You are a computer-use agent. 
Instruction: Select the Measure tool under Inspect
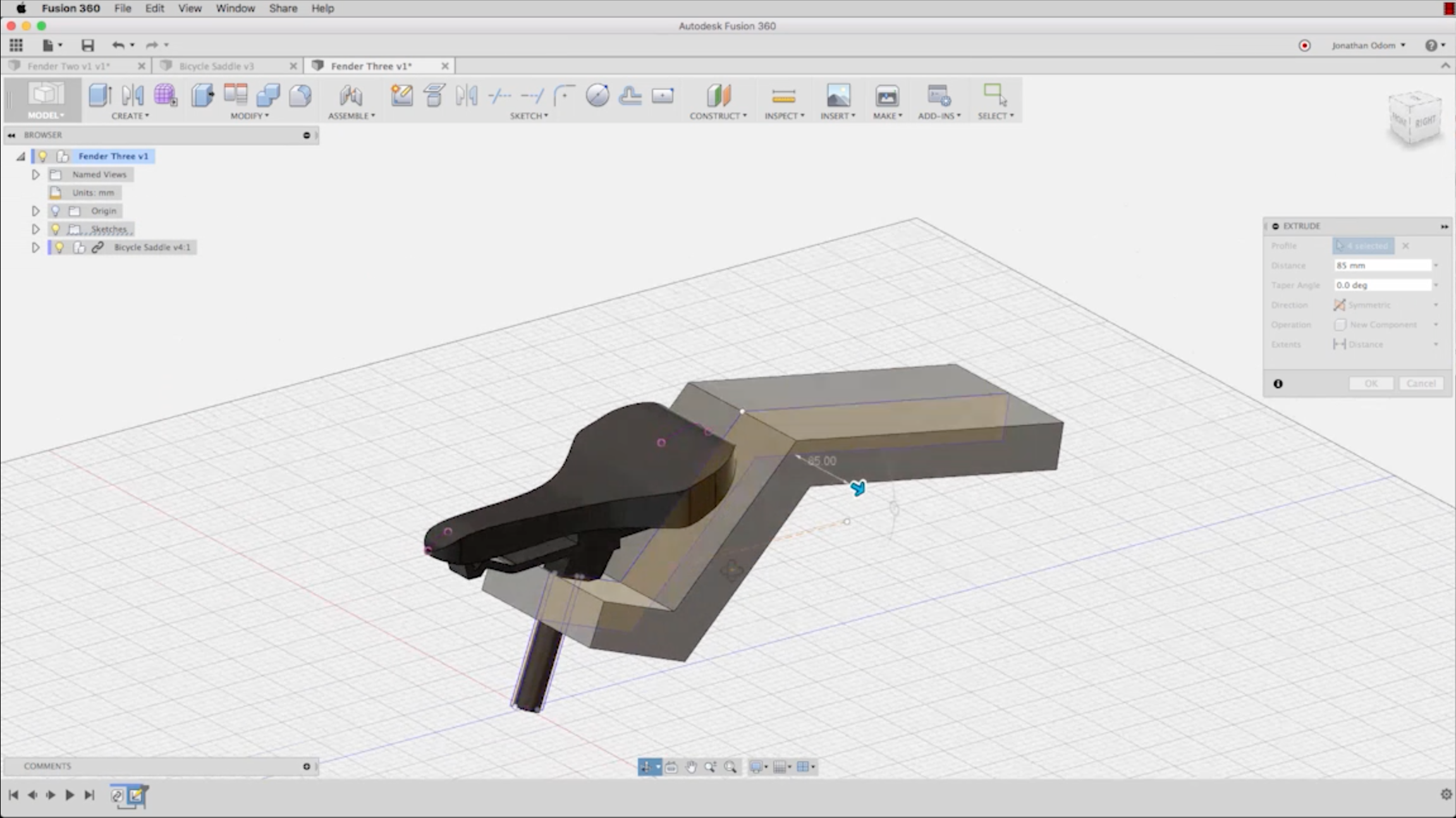(783, 96)
